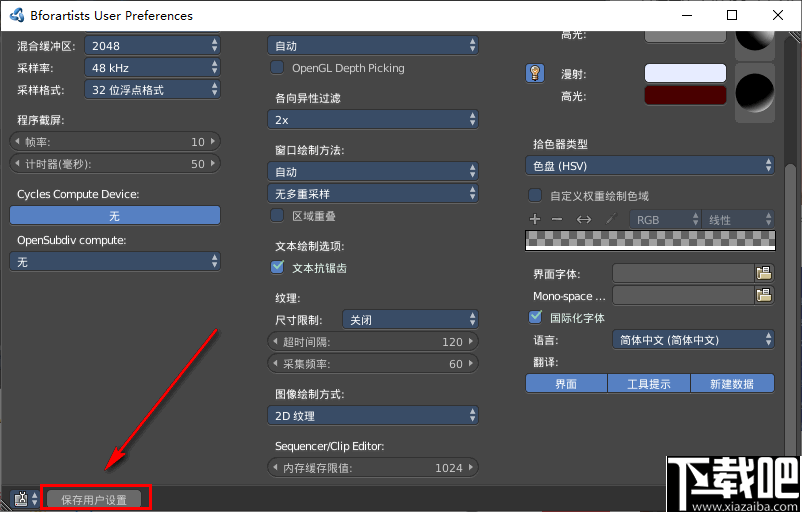
Task: Open 窗口绘制方法 自动 dropdown
Action: pos(373,171)
